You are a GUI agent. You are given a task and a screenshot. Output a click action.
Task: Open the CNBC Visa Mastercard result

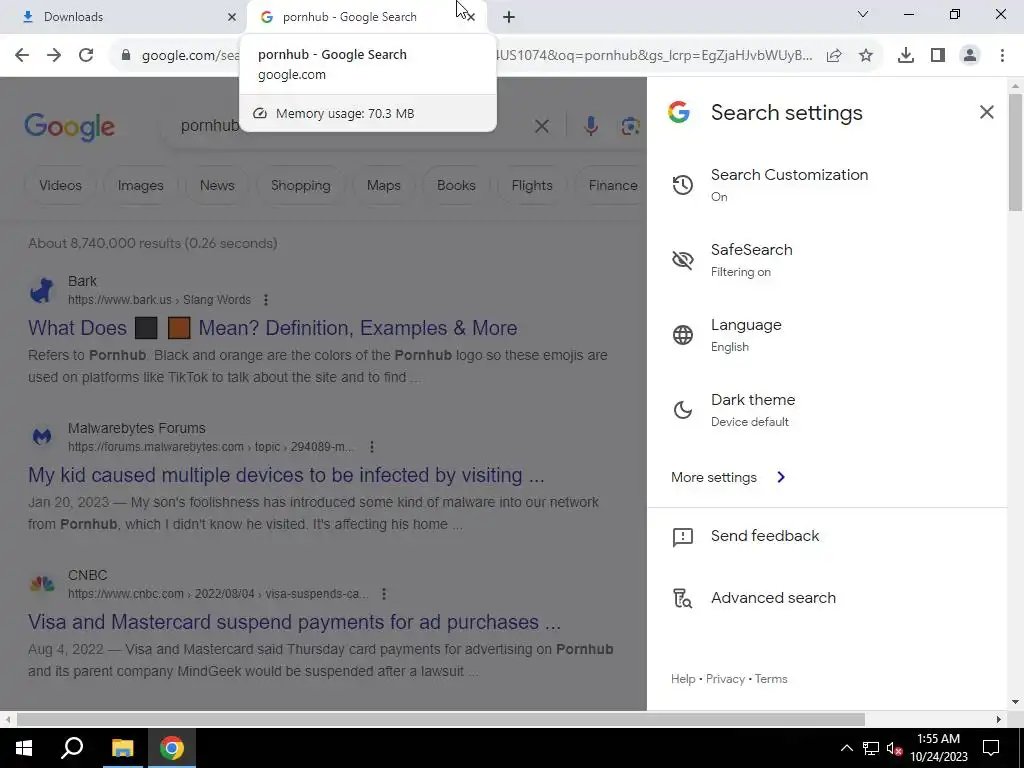click(295, 622)
